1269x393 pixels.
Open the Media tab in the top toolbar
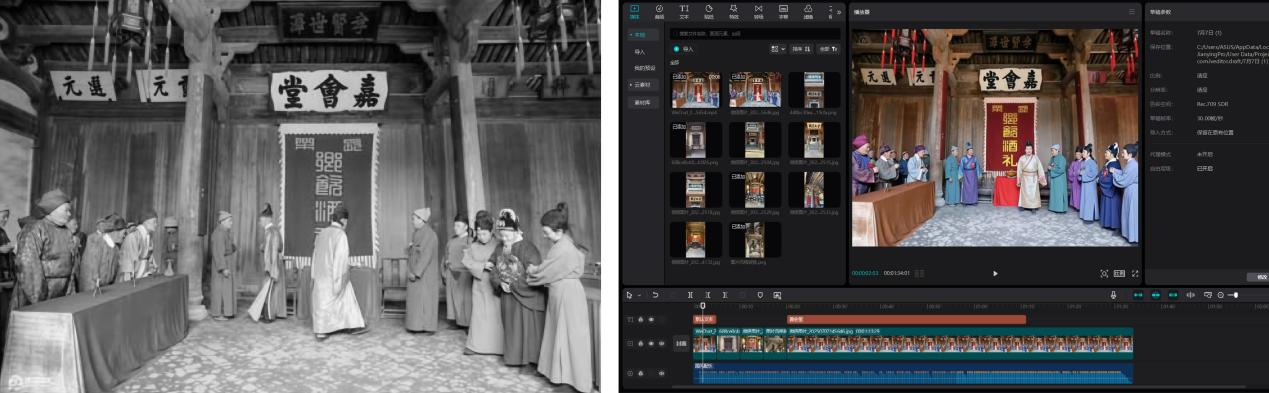tap(633, 11)
